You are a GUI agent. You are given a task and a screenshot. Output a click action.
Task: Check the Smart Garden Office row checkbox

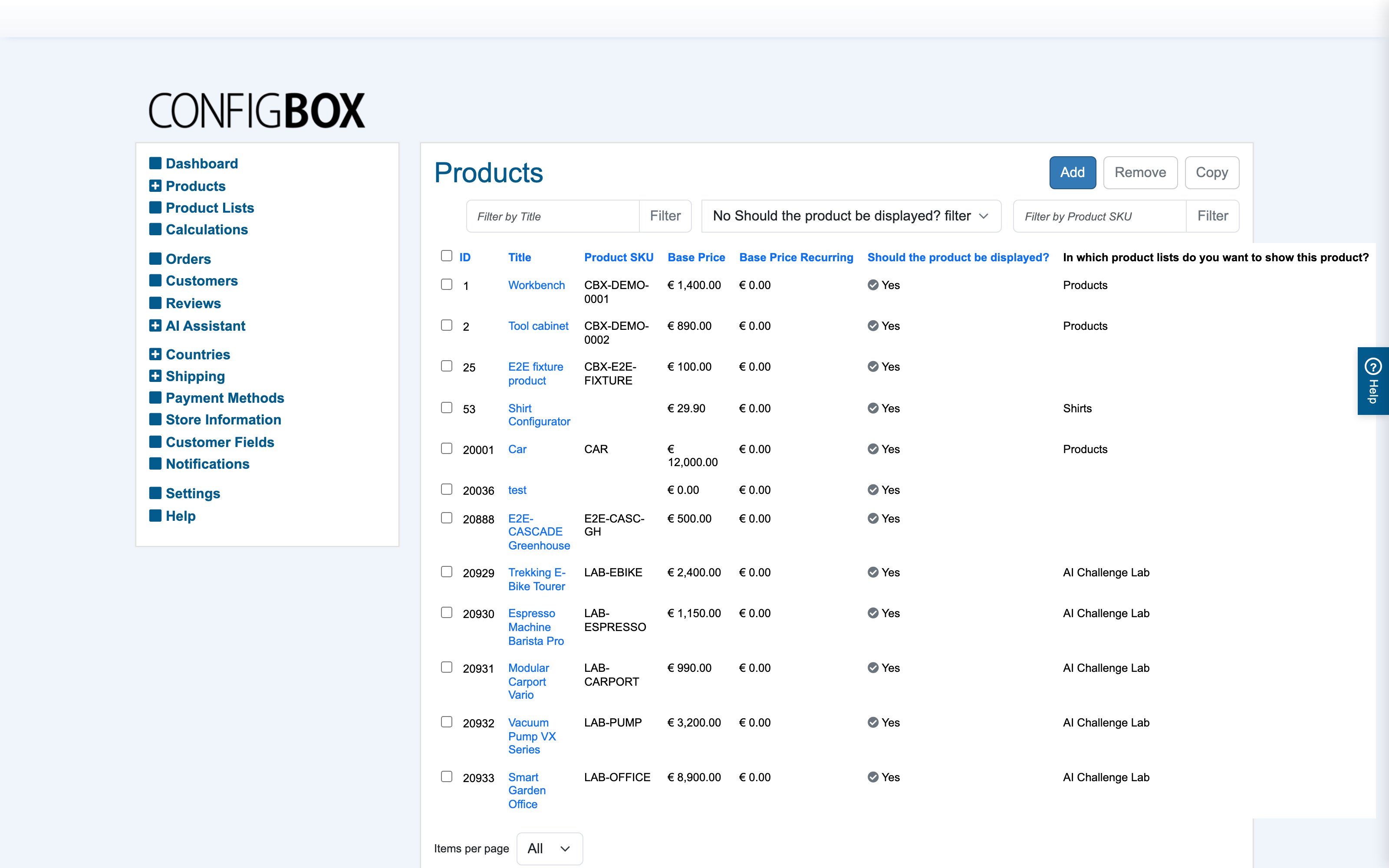pyautogui.click(x=447, y=777)
